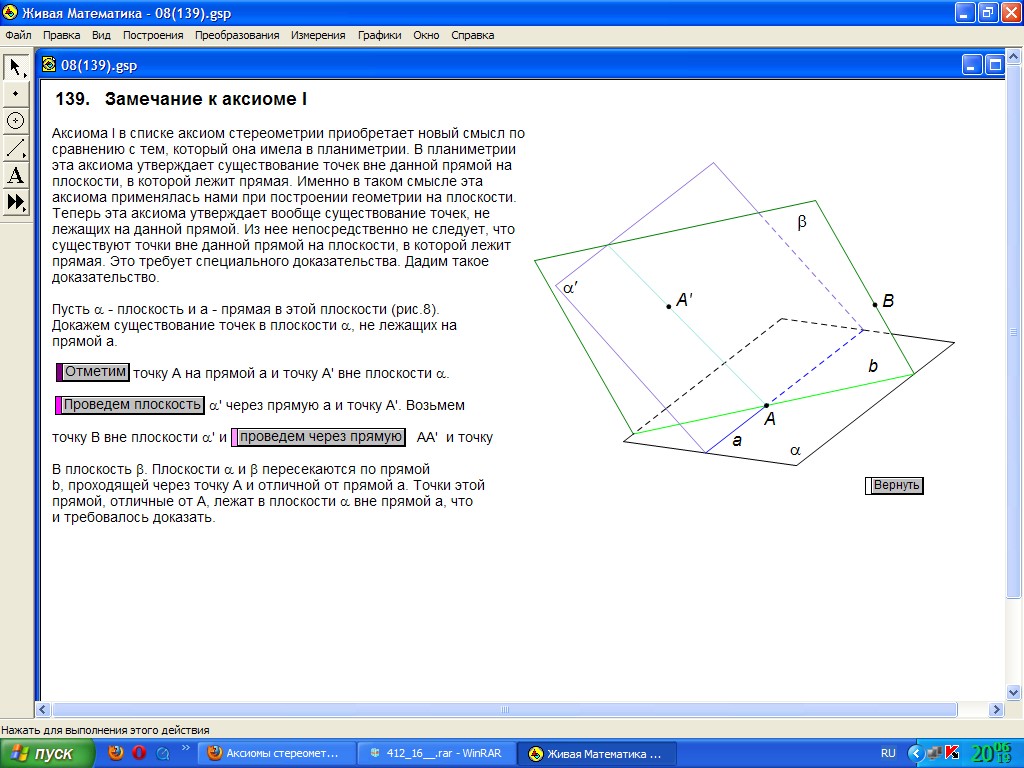Switch to WinRAR taskbar window

pyautogui.click(x=436, y=753)
